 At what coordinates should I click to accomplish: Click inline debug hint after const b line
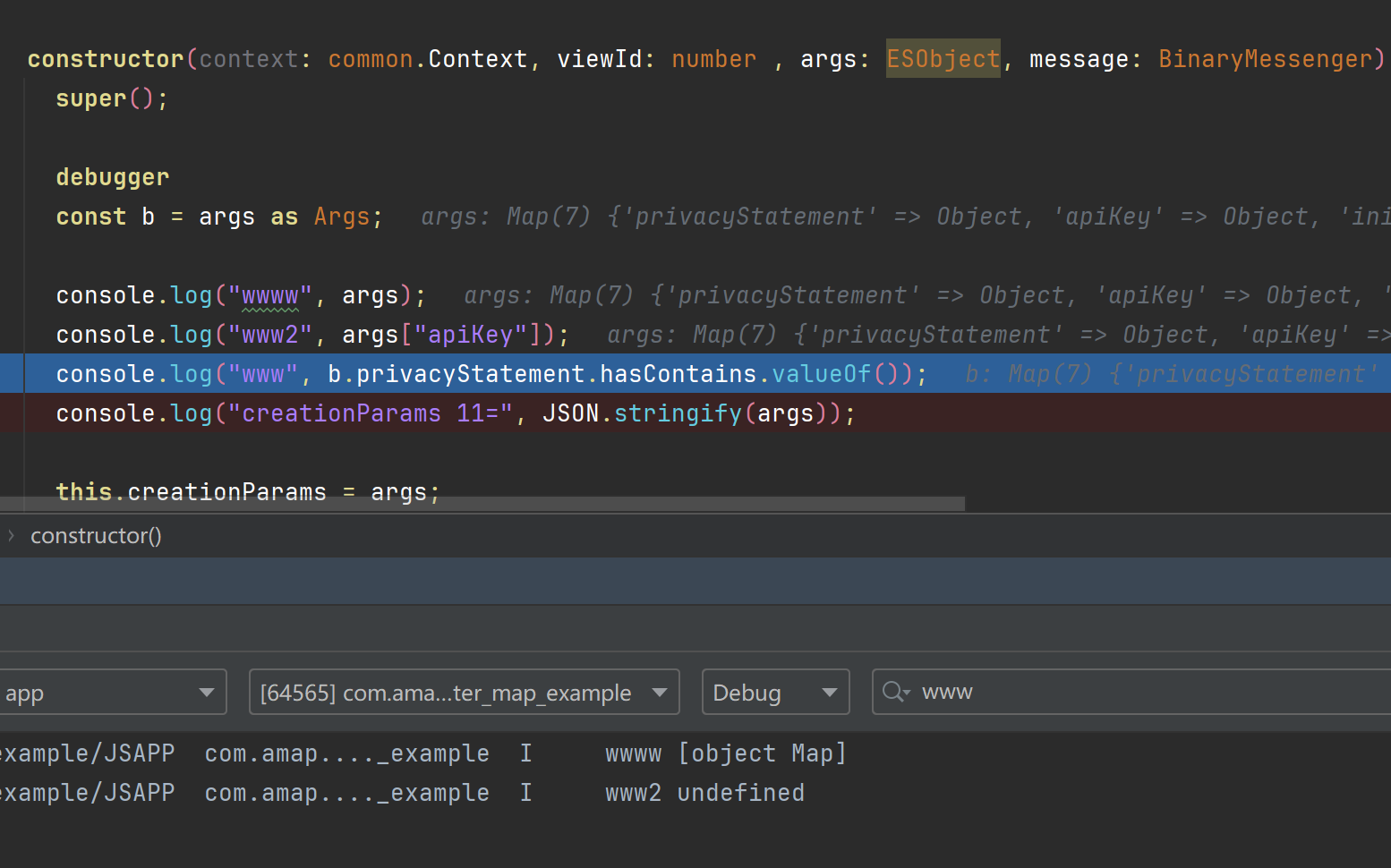(905, 217)
